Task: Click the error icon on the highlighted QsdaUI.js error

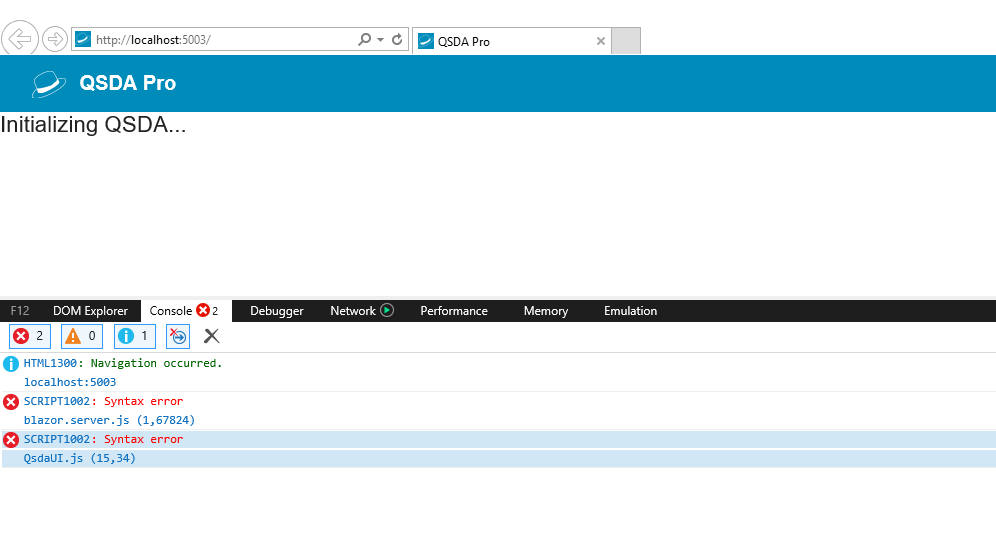Action: (x=11, y=440)
